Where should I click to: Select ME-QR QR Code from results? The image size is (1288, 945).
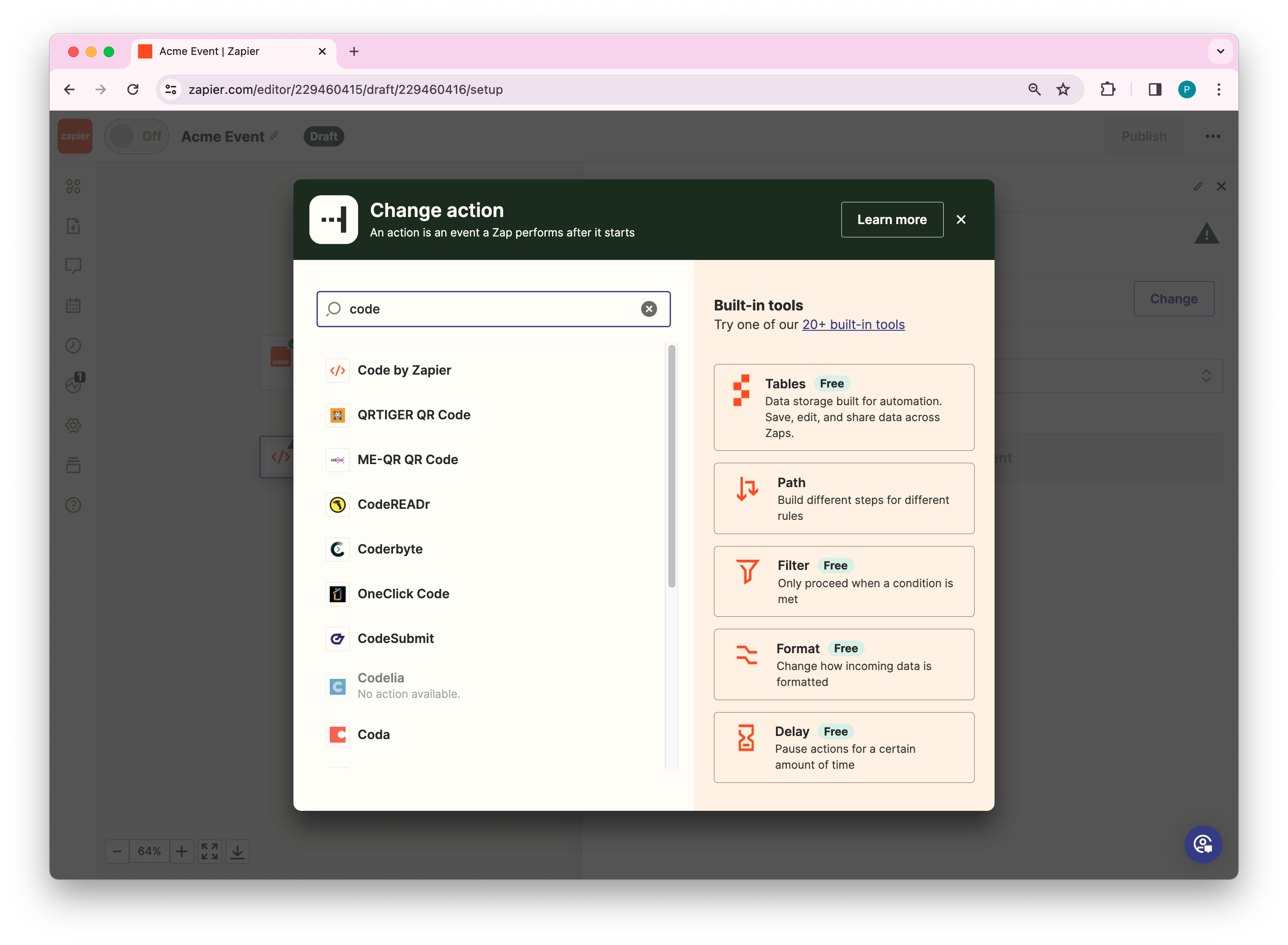click(x=407, y=459)
